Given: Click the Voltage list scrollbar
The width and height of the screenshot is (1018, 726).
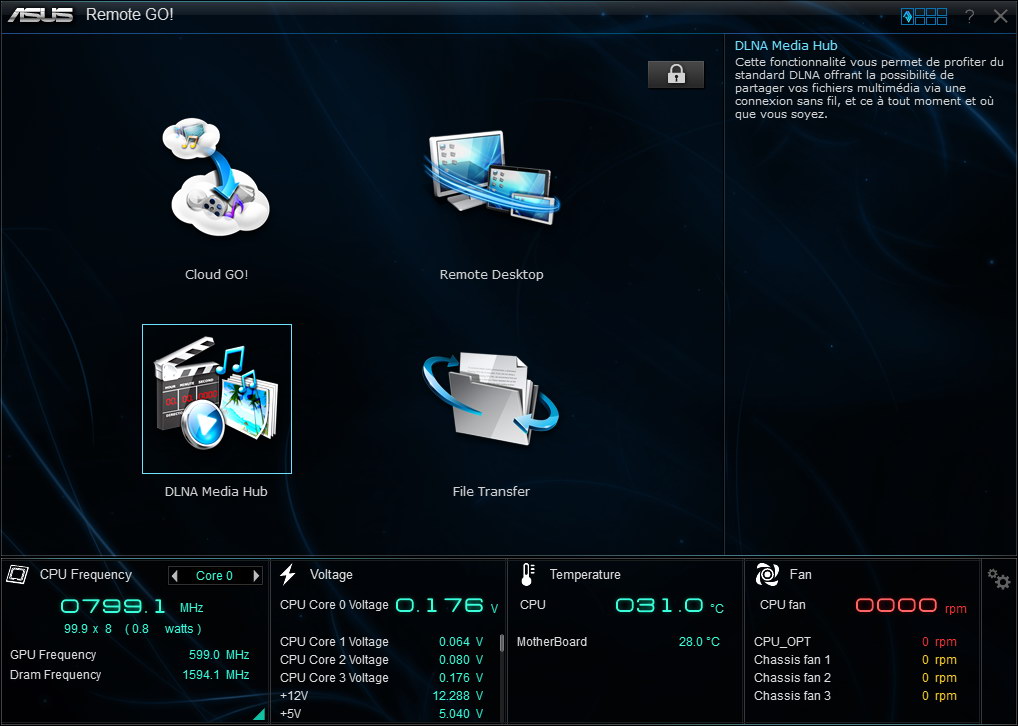Looking at the screenshot, I should 501,643.
